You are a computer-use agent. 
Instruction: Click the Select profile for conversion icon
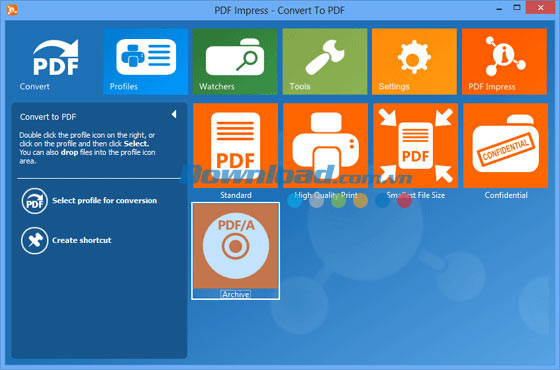[34, 201]
